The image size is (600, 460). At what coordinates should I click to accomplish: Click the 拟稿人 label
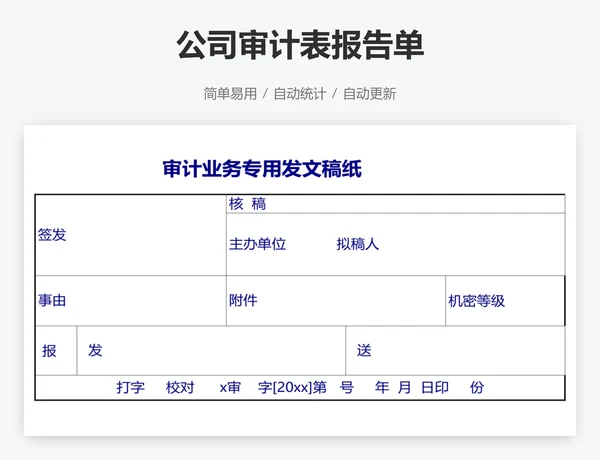coord(358,244)
